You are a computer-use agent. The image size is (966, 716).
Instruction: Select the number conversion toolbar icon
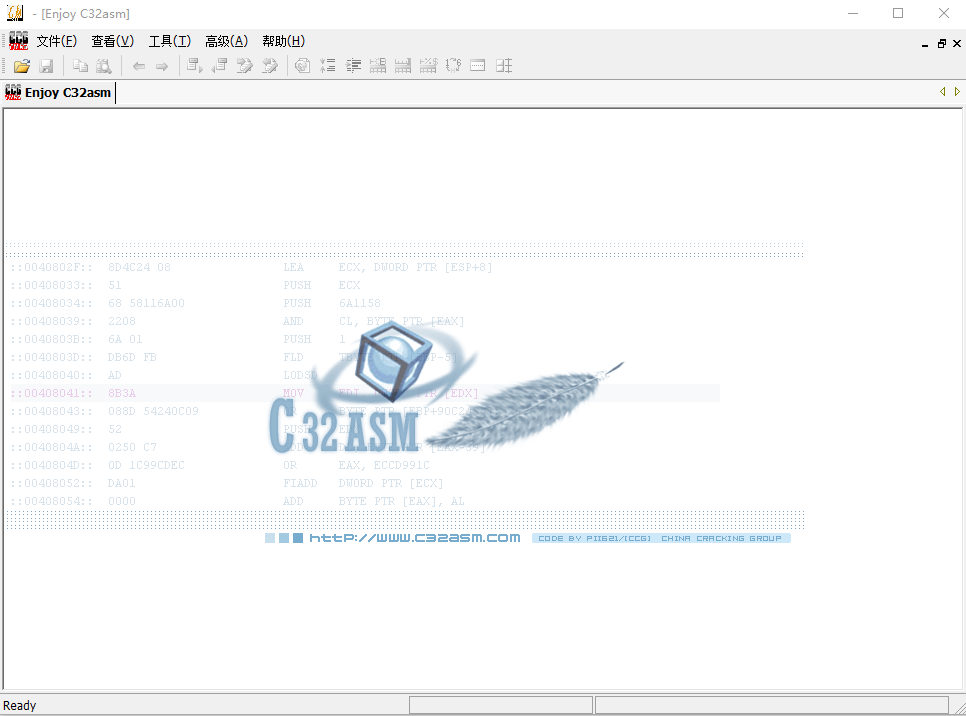coord(453,65)
